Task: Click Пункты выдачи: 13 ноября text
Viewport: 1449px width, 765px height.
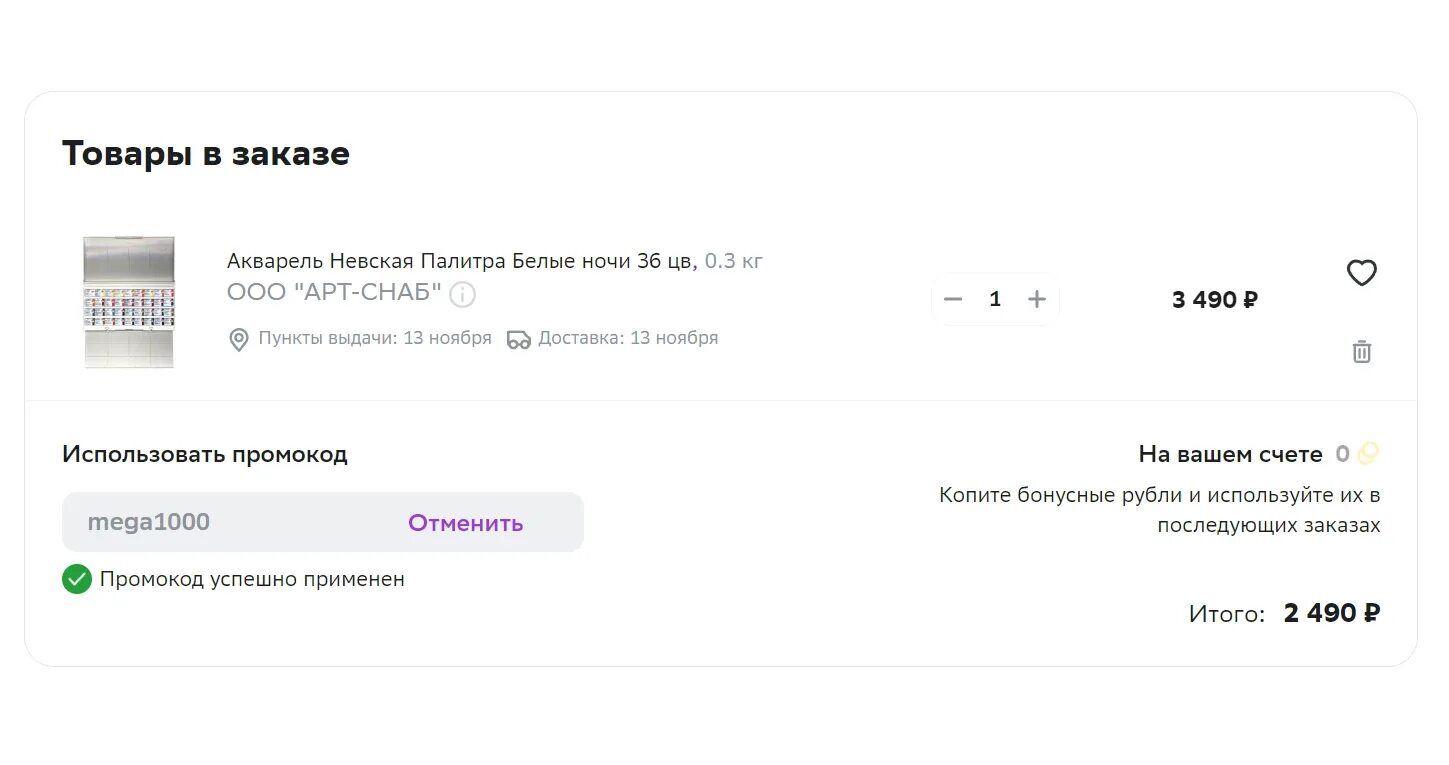Action: pos(375,338)
